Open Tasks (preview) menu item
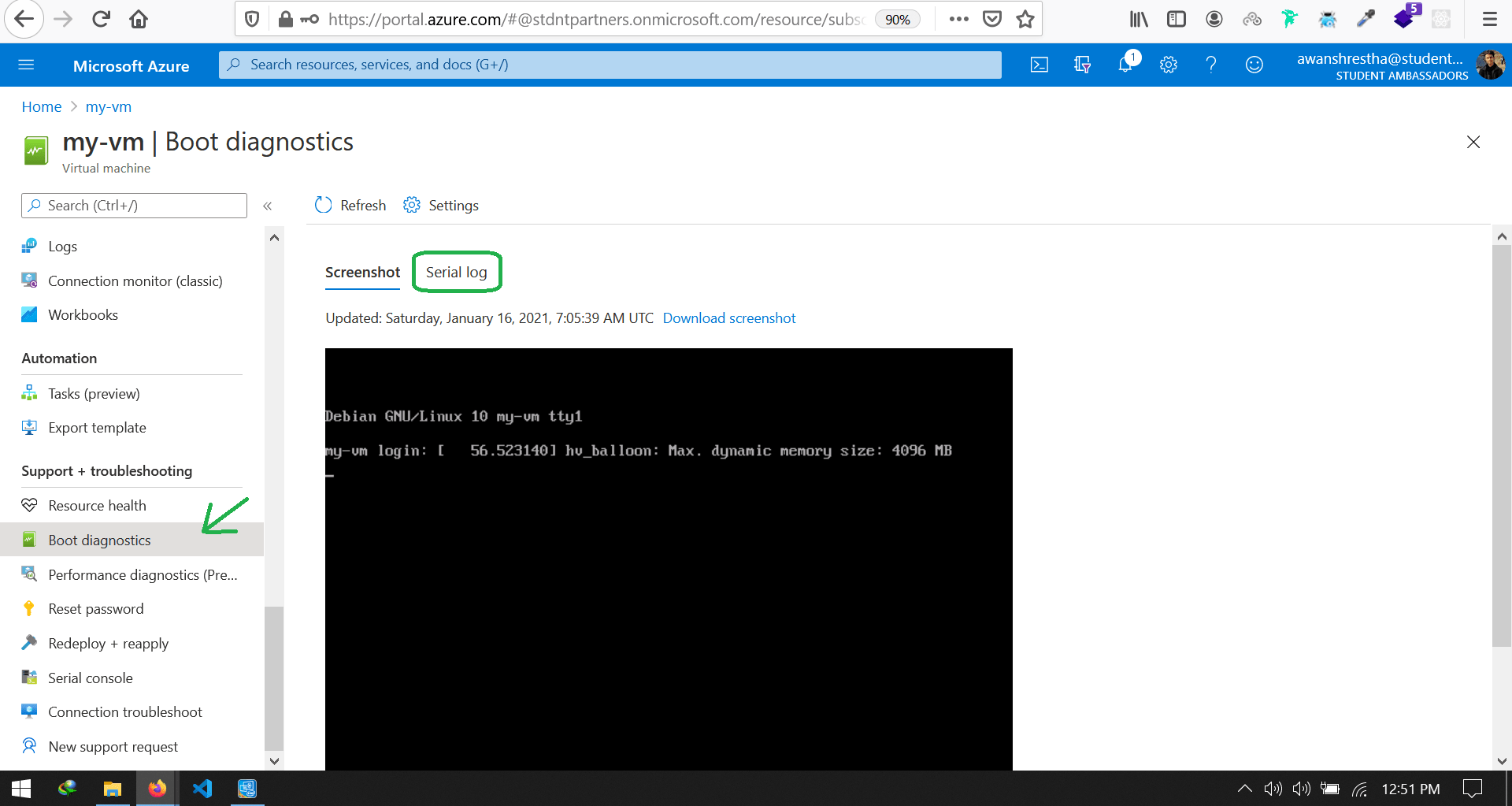The width and height of the screenshot is (1512, 806). coord(132,394)
